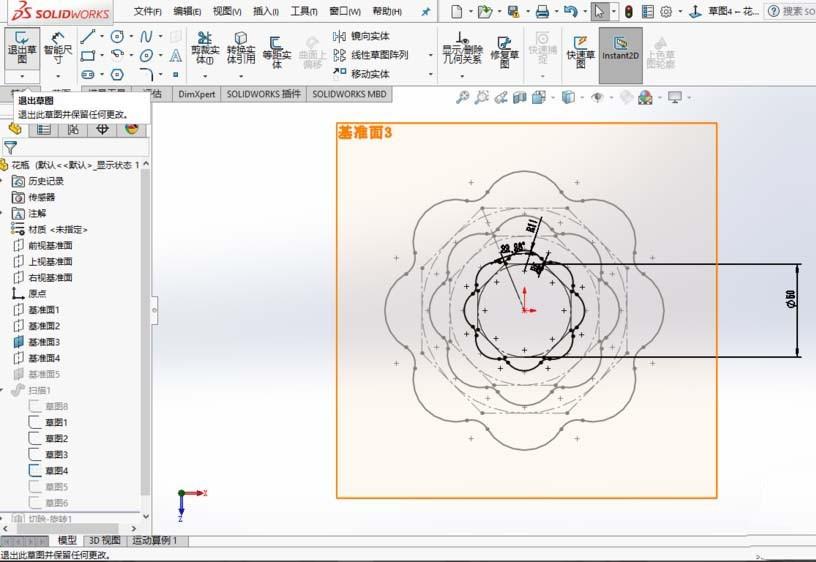This screenshot has width=816, height=562.
Task: Open dropdown under 剪裁实体
Action: [x=205, y=76]
